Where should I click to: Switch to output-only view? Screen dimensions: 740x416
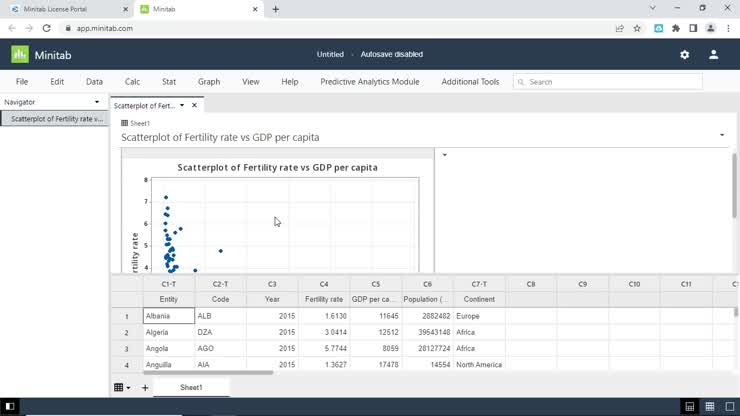click(x=728, y=406)
